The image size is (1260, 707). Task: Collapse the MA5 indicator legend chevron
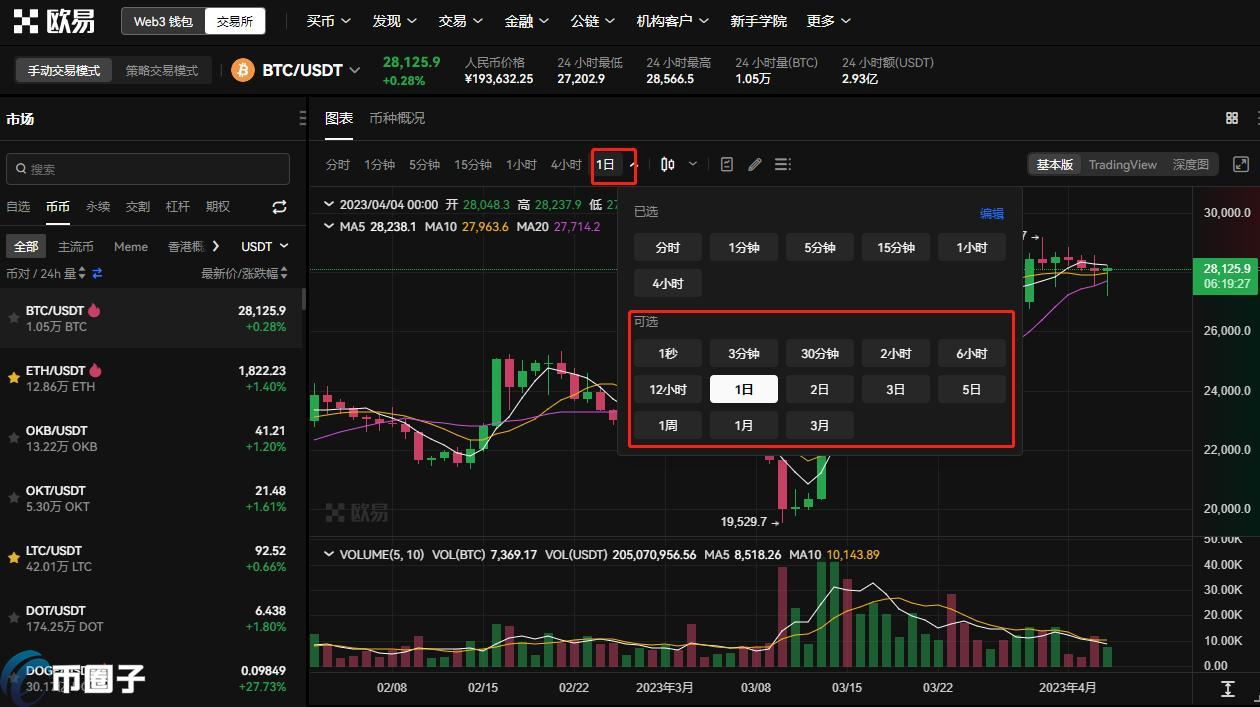pyautogui.click(x=329, y=227)
